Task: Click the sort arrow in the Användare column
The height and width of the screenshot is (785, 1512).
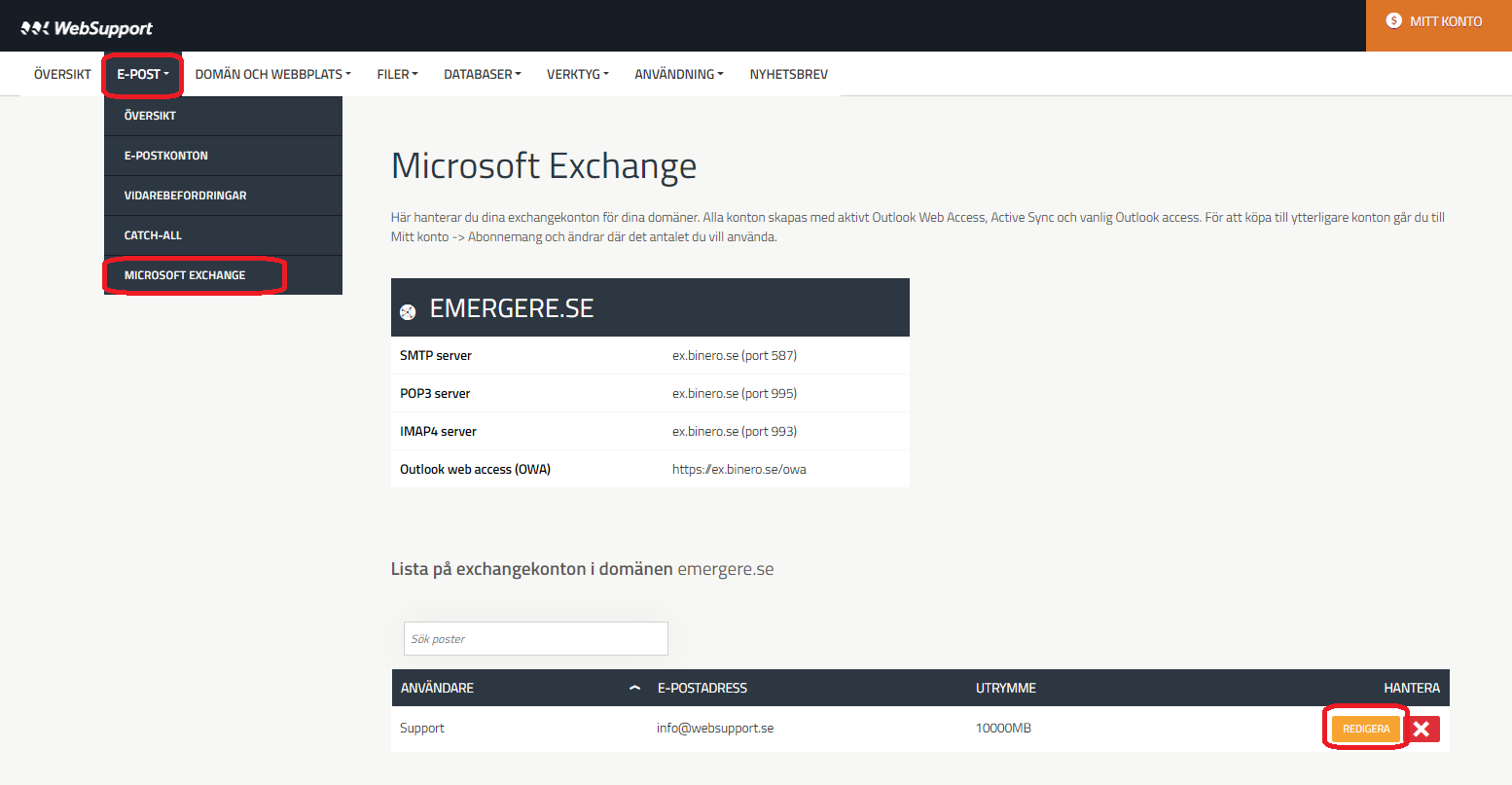Action: pos(634,688)
